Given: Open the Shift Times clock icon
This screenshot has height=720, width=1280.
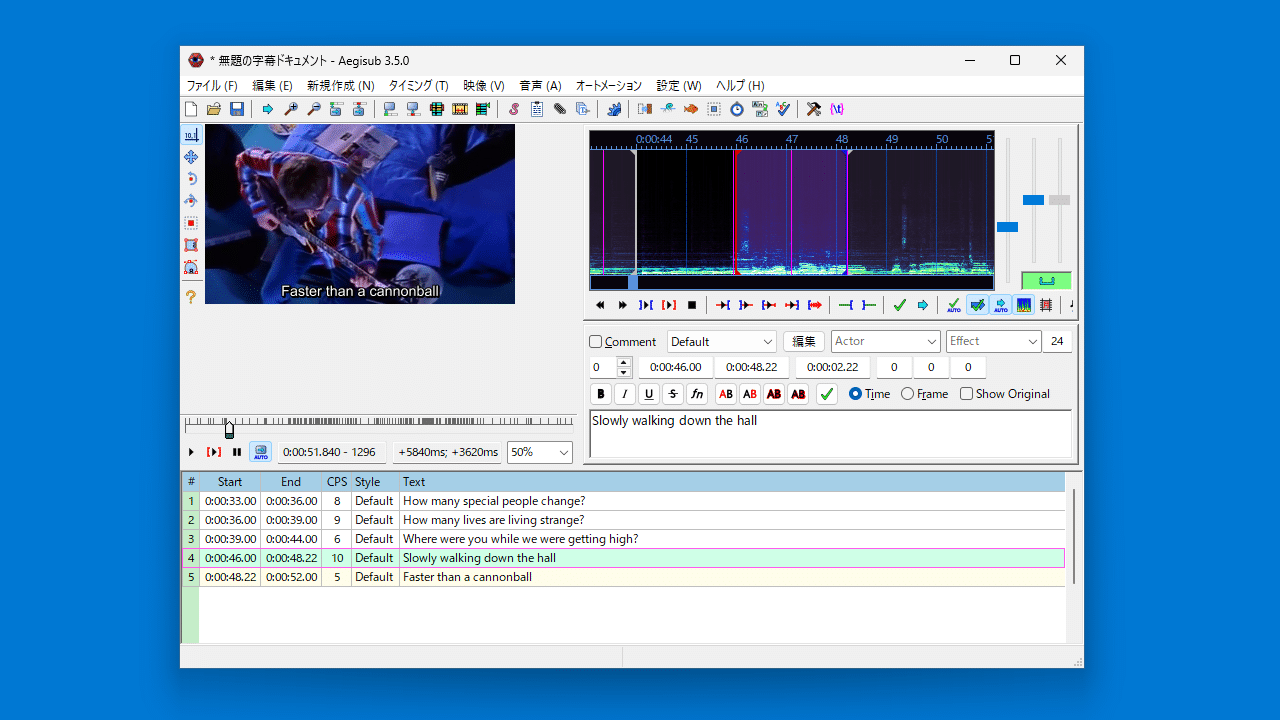Looking at the screenshot, I should [737, 109].
